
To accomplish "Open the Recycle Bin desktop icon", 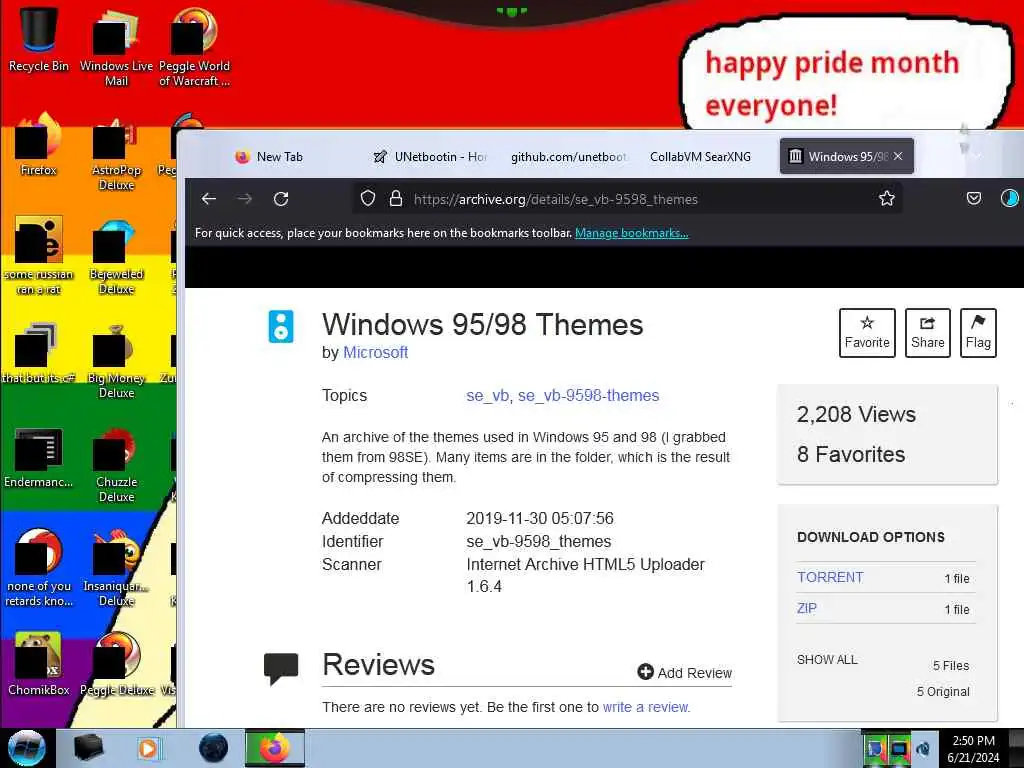I will [x=38, y=39].
